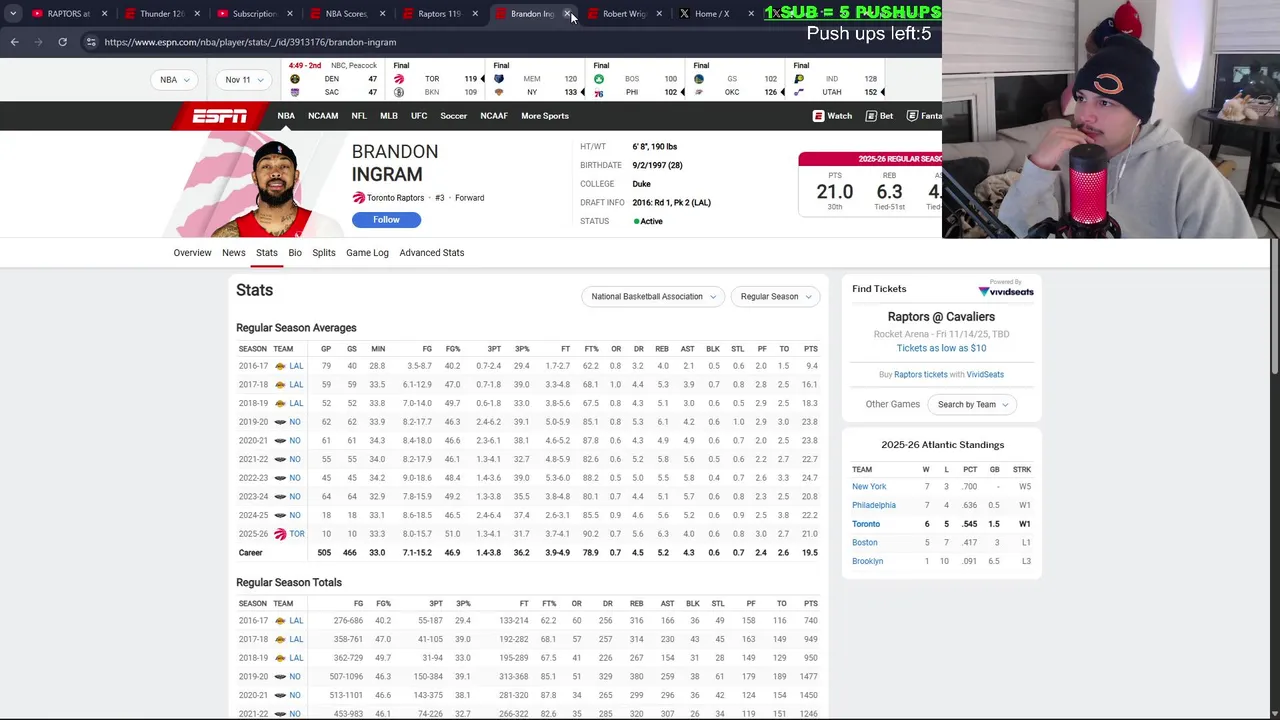The width and height of the screenshot is (1280, 720).
Task: Open the Raptors tickets link
Action: coord(921,375)
